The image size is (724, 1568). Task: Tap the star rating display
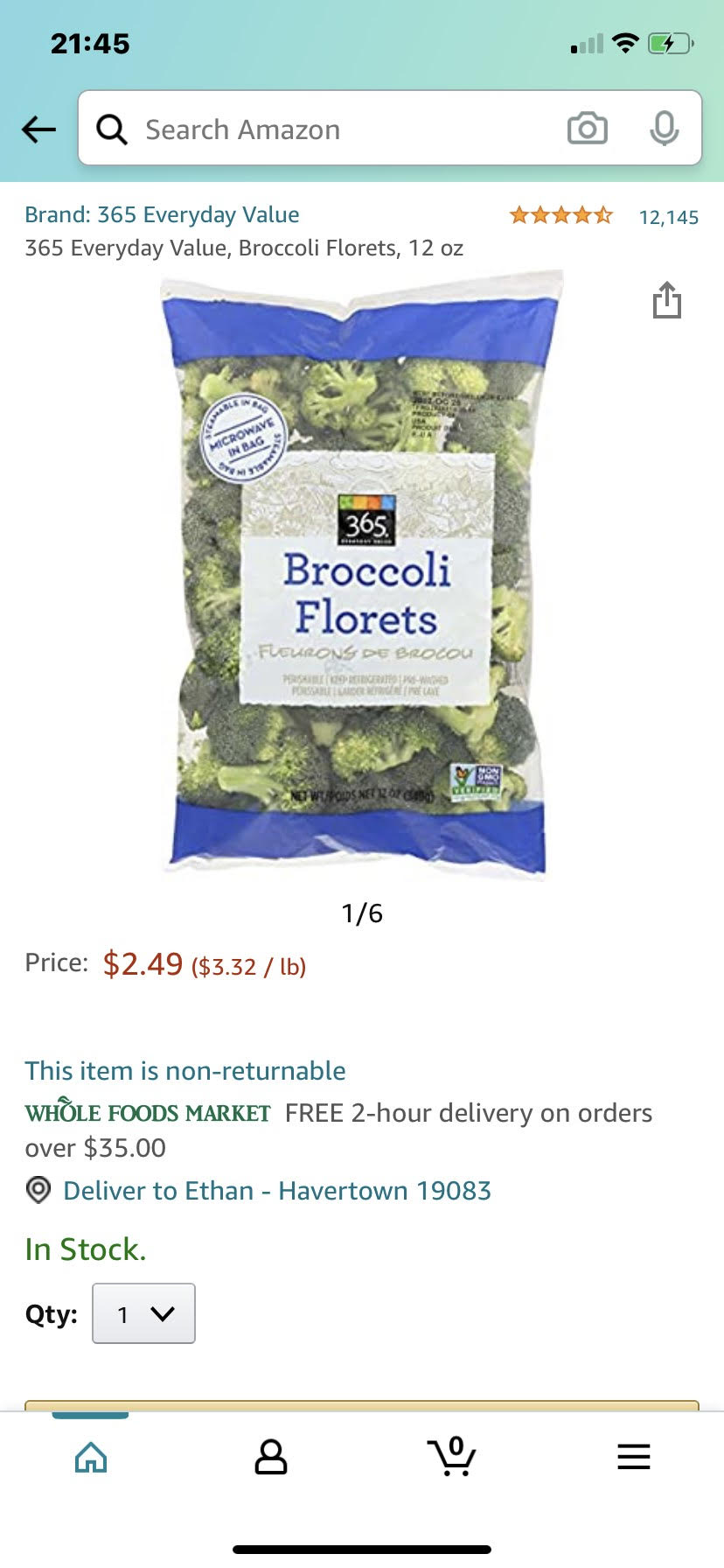[561, 215]
